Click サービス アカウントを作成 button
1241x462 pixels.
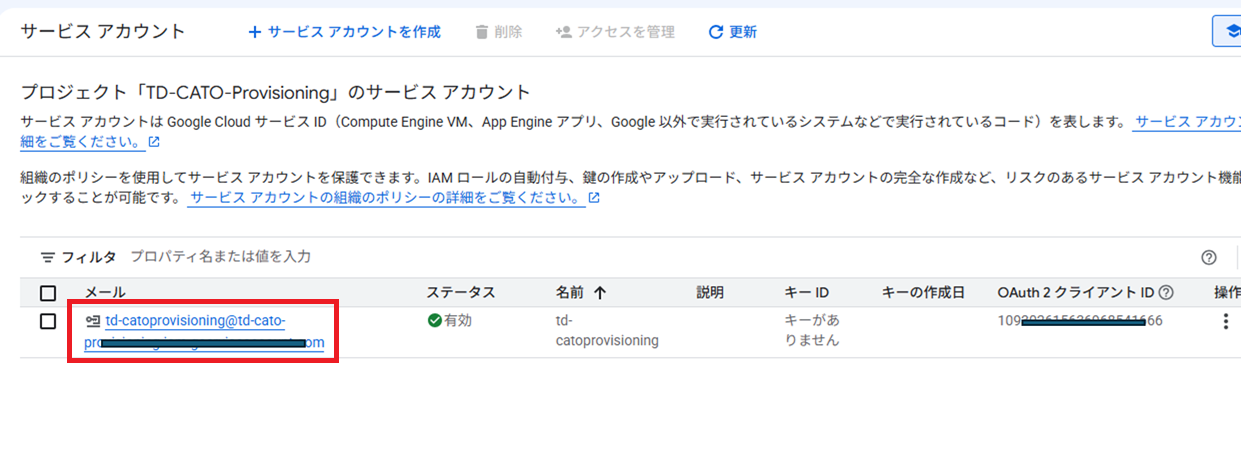click(345, 32)
